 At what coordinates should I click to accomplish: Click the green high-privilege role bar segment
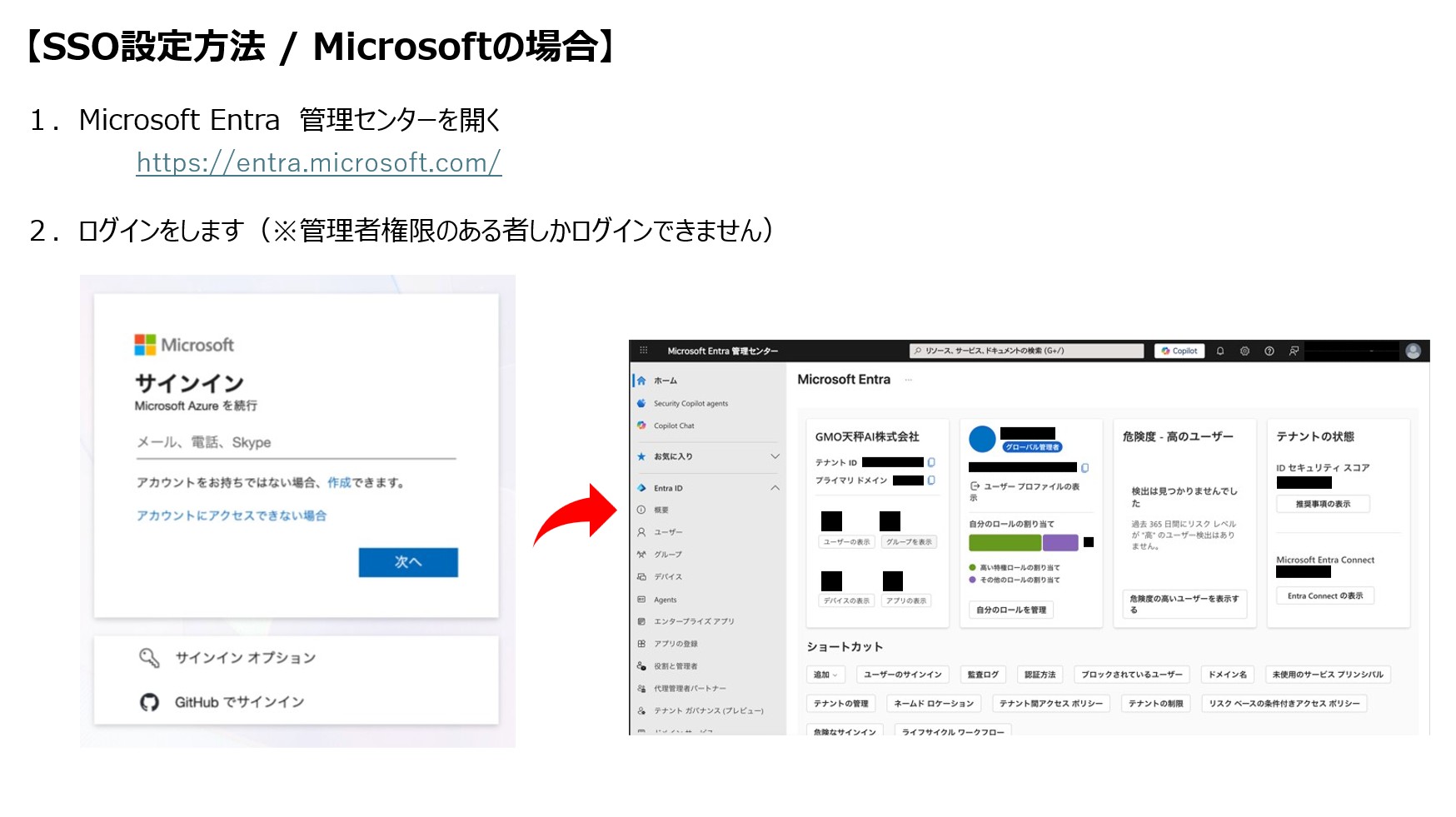(x=1005, y=543)
